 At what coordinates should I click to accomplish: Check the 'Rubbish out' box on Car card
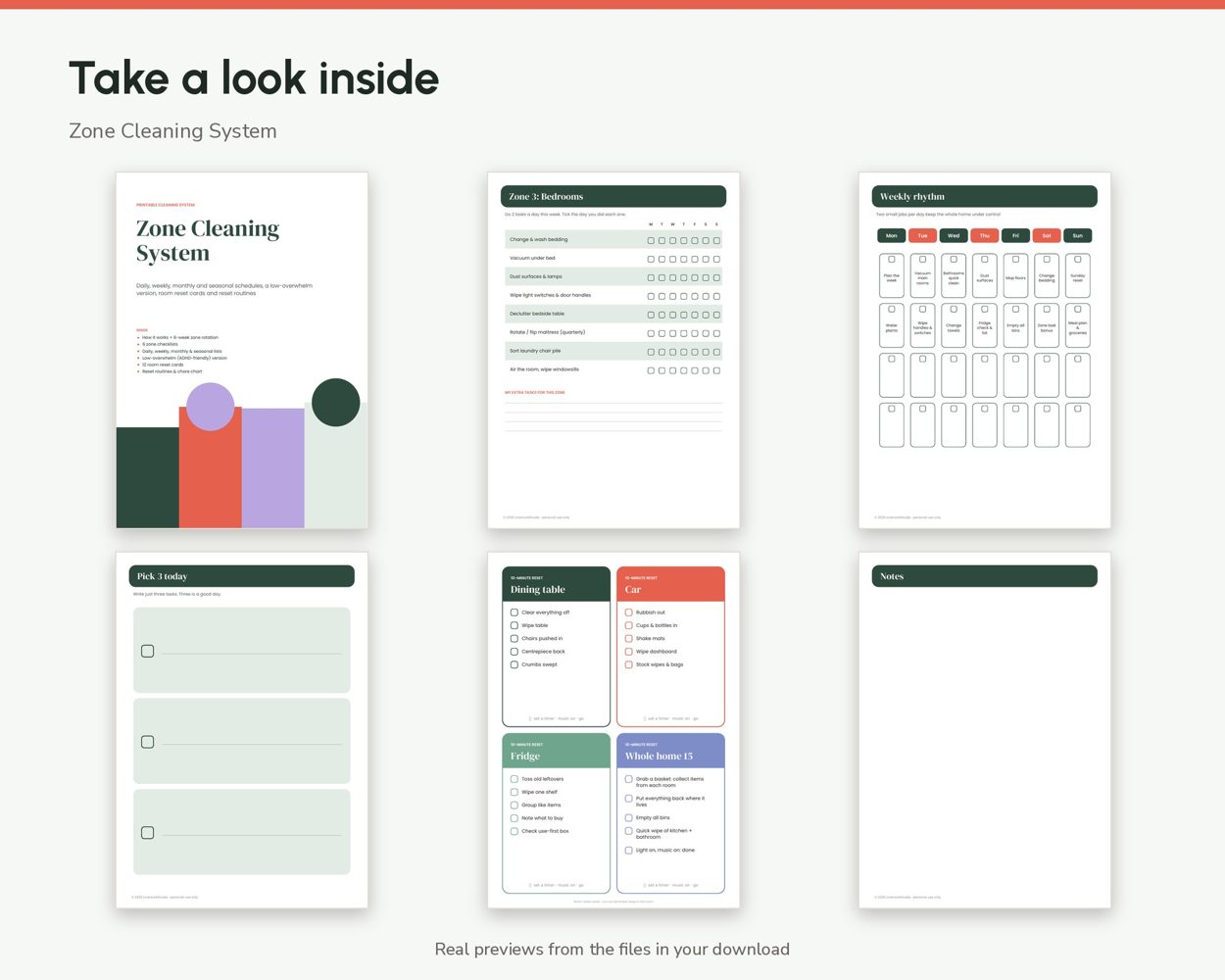click(629, 612)
